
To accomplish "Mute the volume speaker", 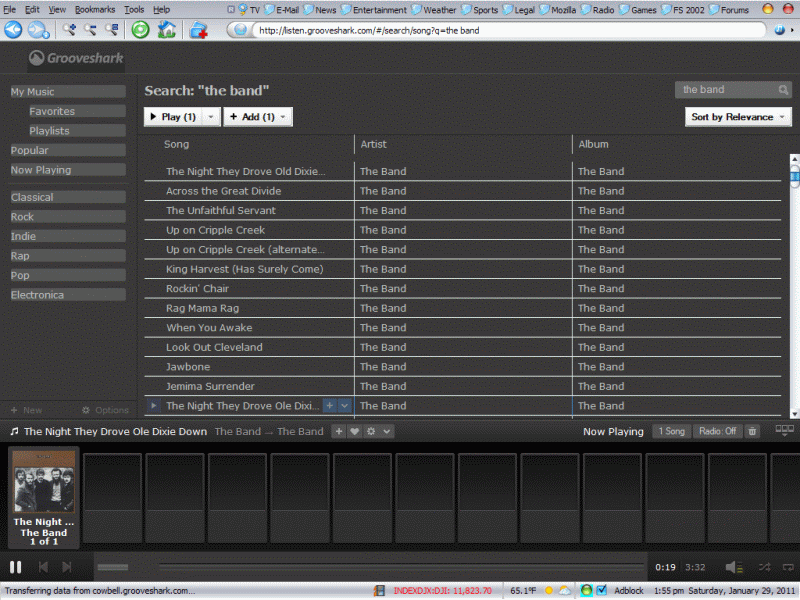I will [x=734, y=567].
